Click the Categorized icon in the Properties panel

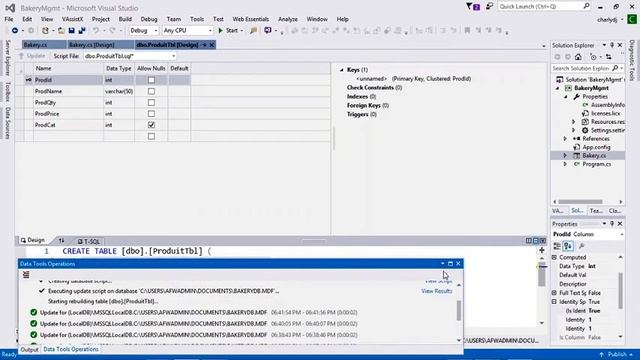557,246
